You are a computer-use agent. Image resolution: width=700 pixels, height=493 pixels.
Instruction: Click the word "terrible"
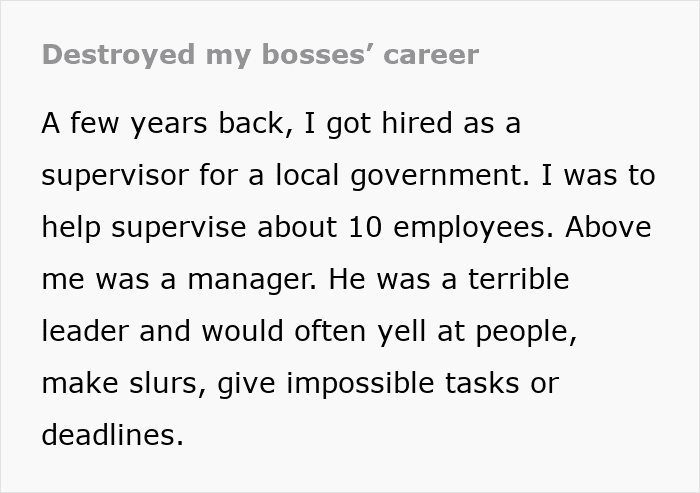(518, 279)
